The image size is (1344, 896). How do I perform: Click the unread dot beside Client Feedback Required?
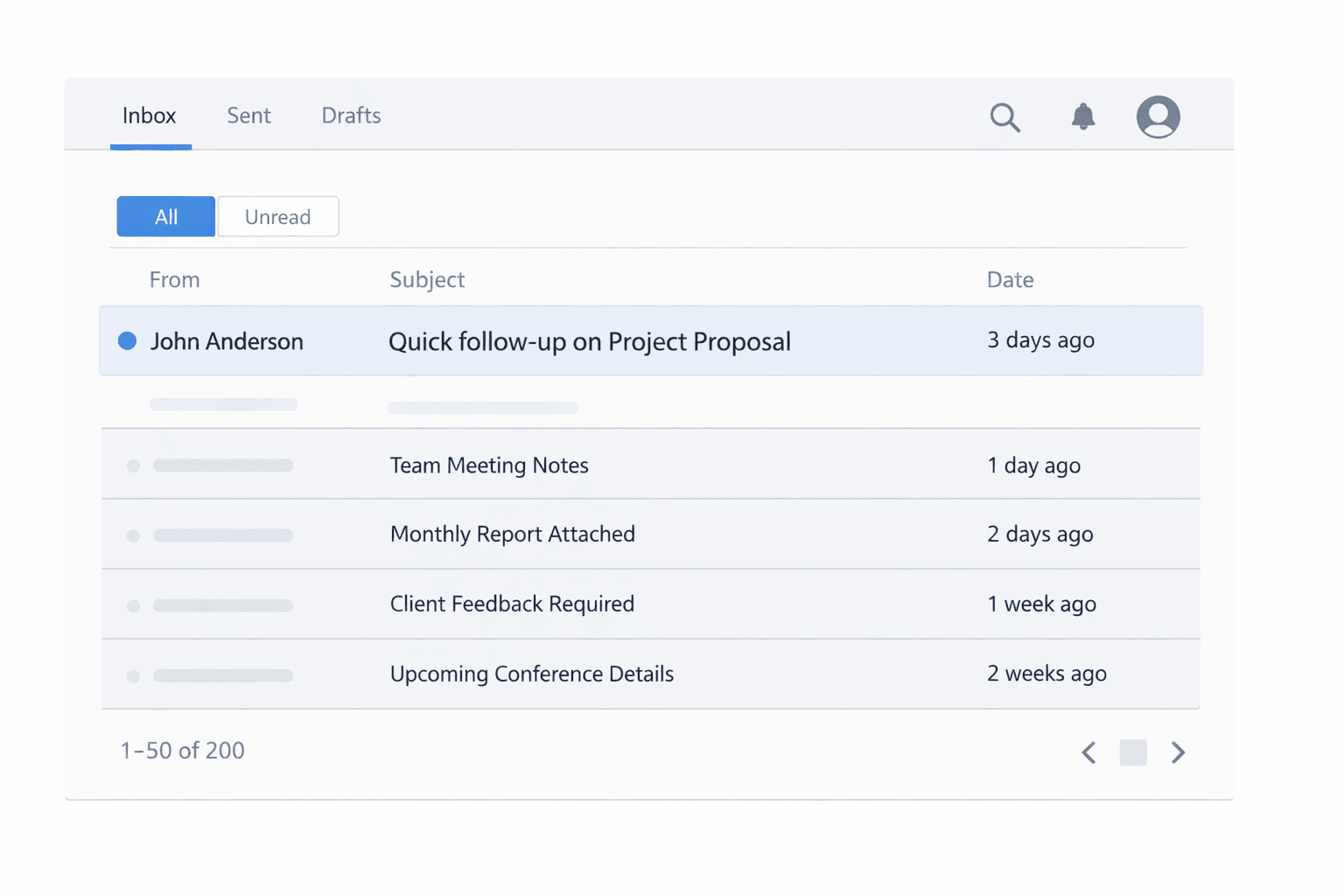(x=133, y=605)
